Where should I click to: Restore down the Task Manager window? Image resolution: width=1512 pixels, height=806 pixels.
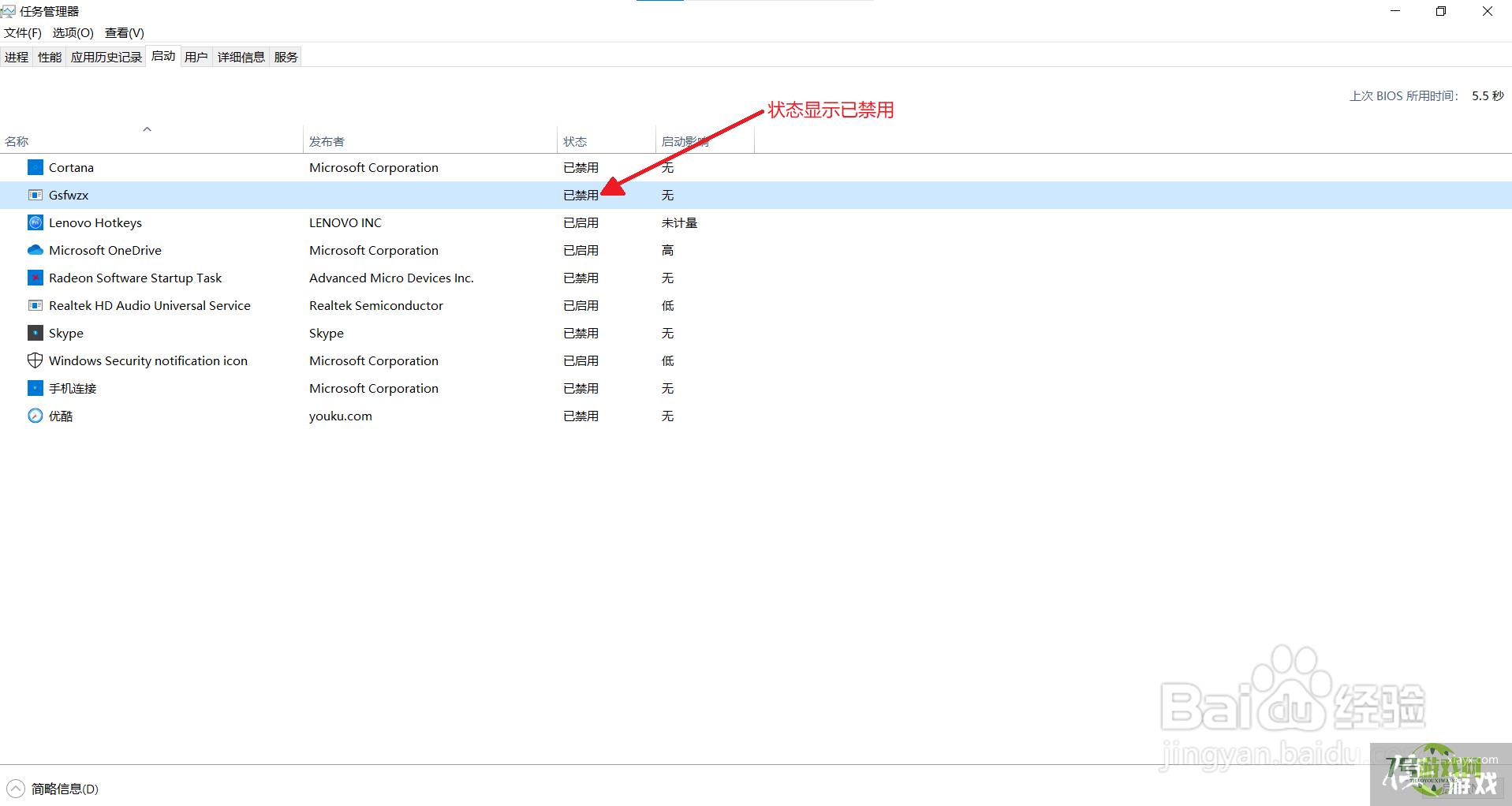(x=1441, y=11)
